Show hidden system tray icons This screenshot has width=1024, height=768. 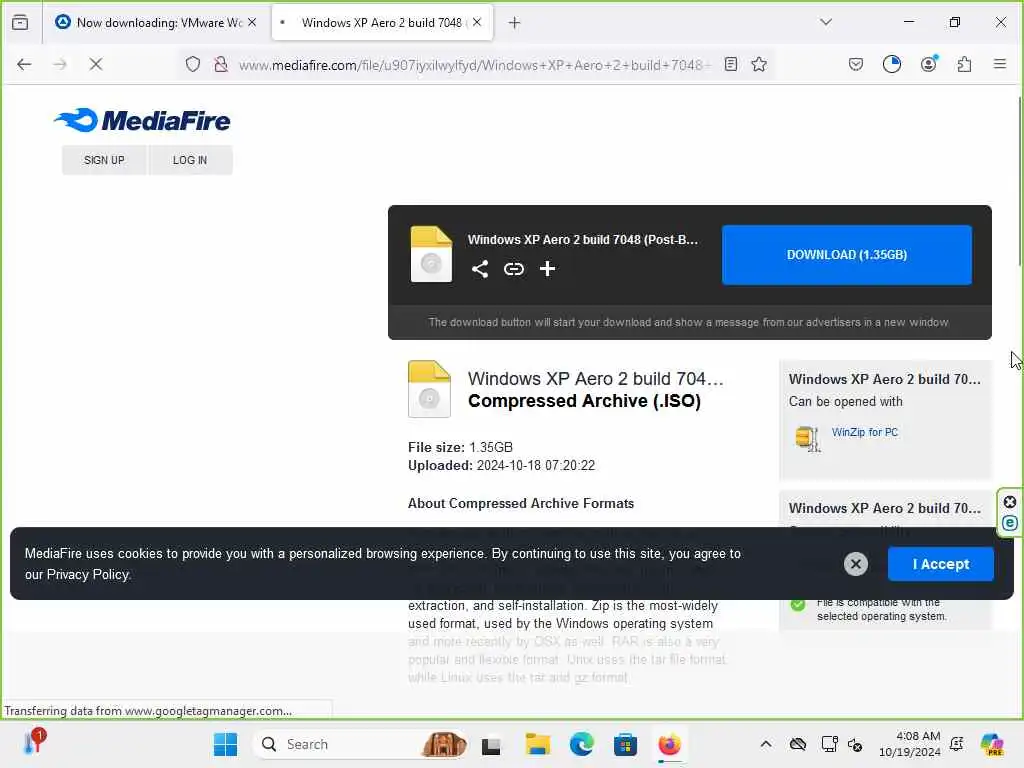766,744
